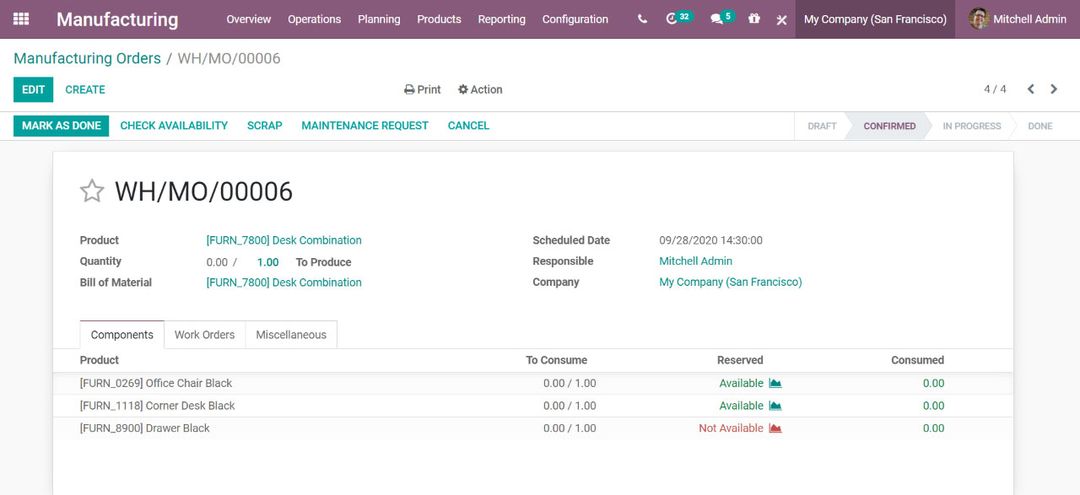The height and width of the screenshot is (495, 1080).
Task: Click the Check Availability button
Action: [174, 126]
